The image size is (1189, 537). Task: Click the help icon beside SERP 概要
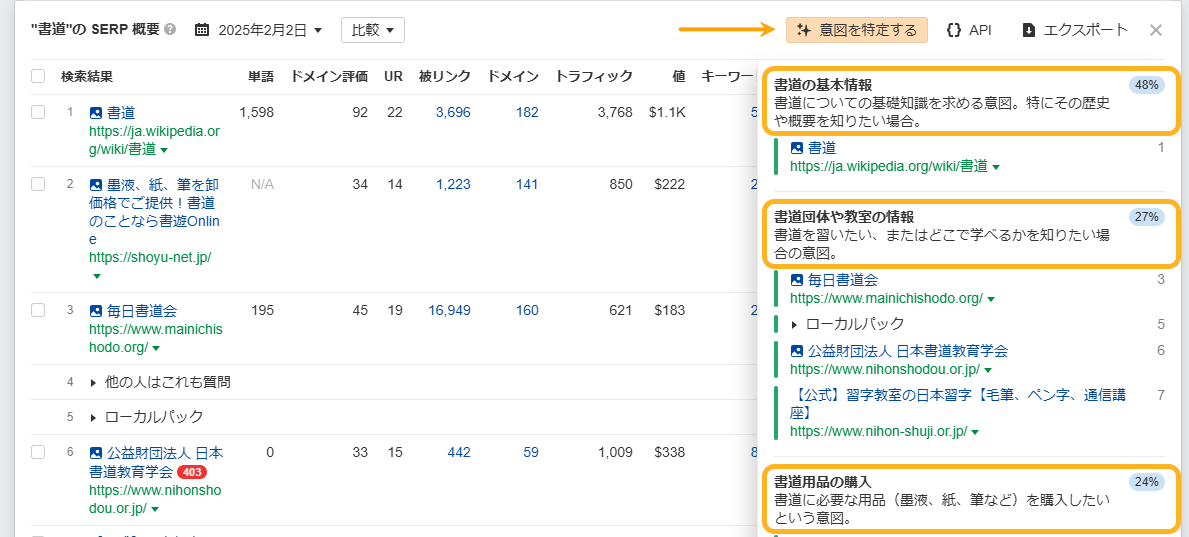[x=170, y=30]
